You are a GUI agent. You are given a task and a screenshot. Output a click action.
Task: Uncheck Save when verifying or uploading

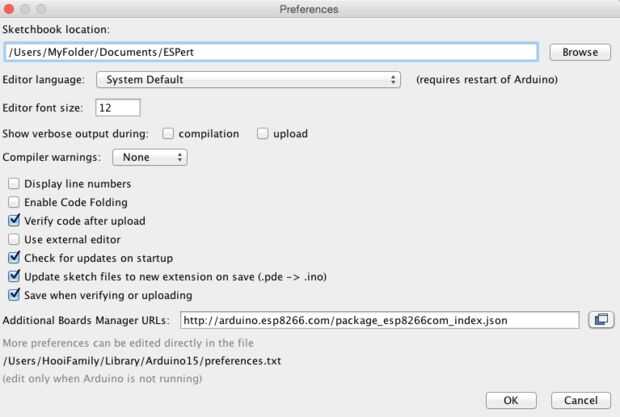coord(14,295)
